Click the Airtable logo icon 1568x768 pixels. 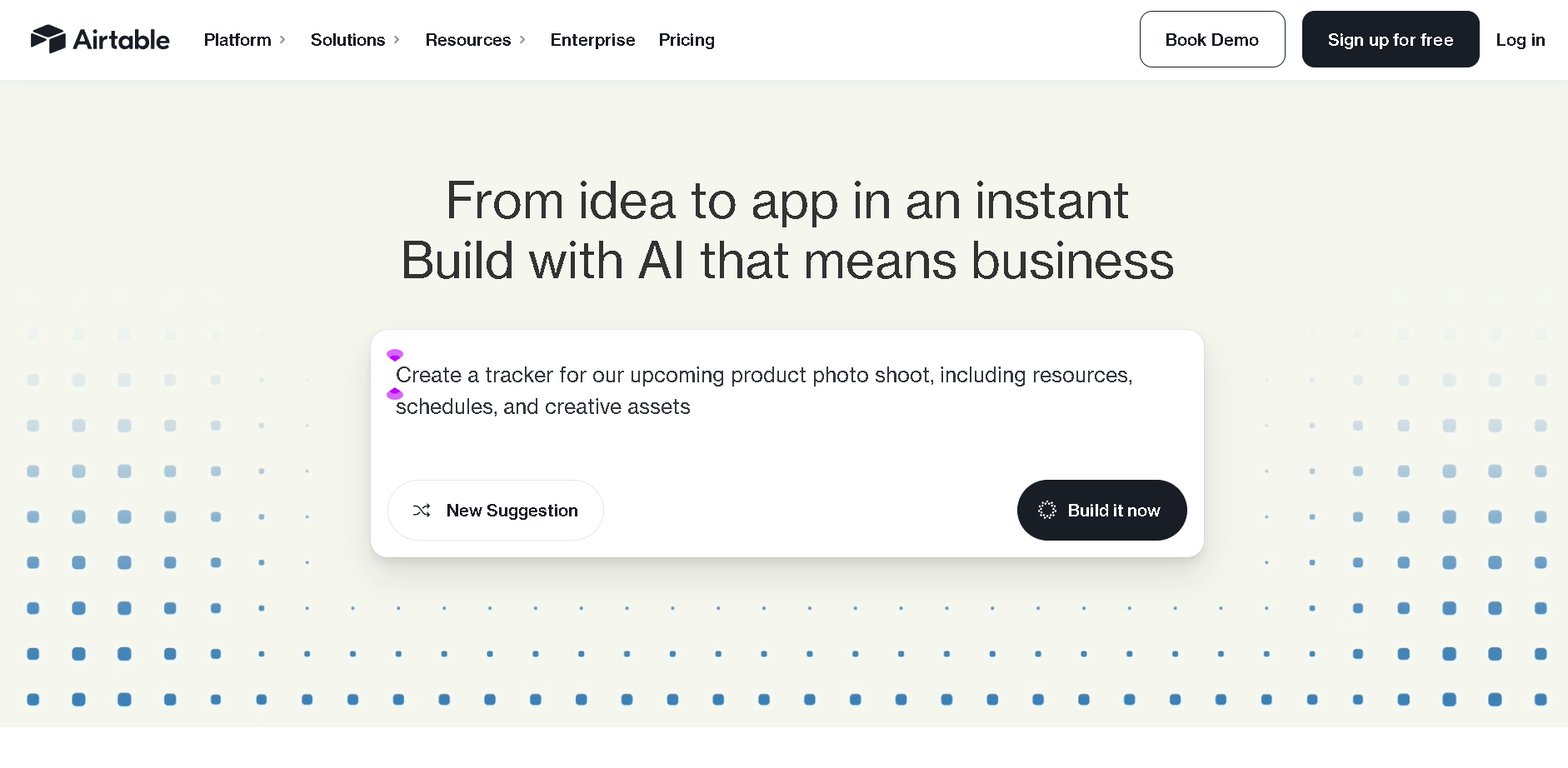47,38
